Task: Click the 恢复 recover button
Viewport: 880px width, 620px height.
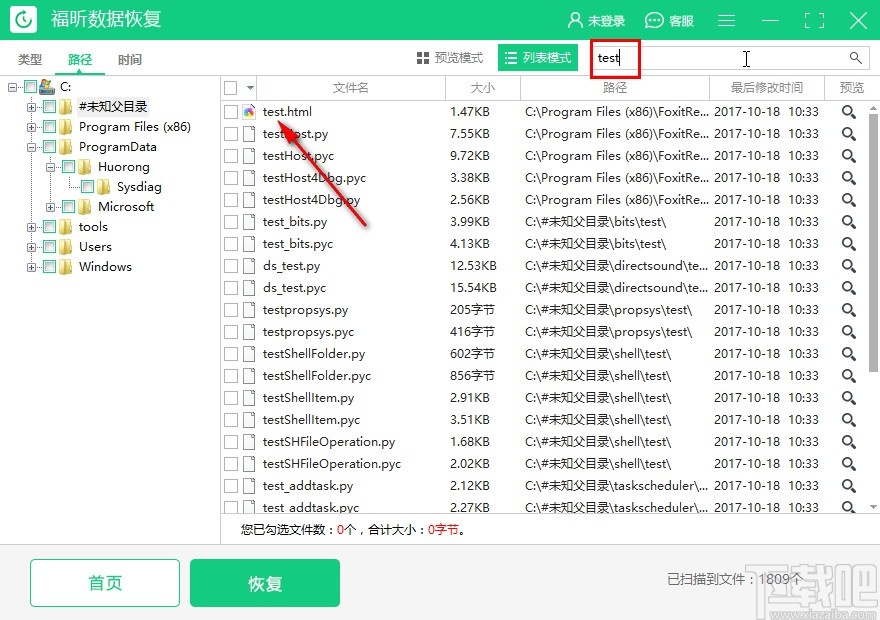Action: click(265, 583)
